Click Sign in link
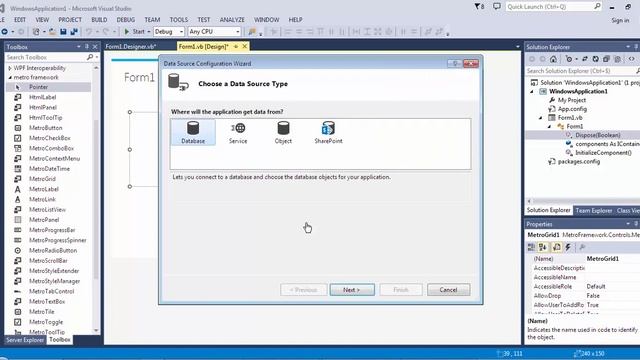Image resolution: width=640 pixels, height=360 pixels. click(x=620, y=20)
